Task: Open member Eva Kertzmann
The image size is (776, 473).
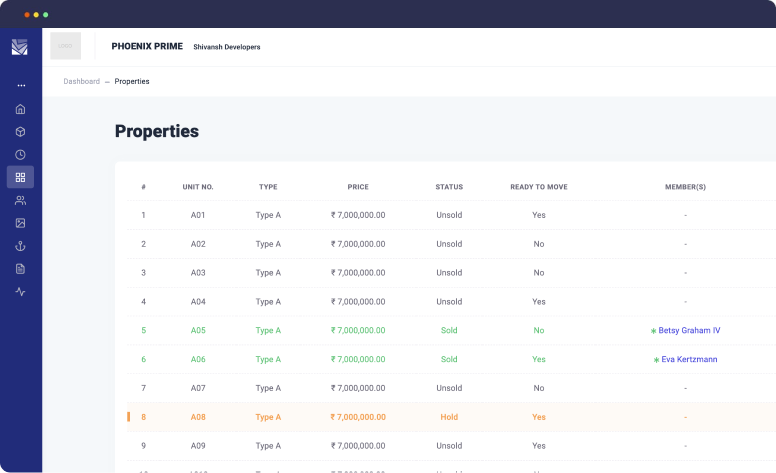Action: click(x=689, y=359)
